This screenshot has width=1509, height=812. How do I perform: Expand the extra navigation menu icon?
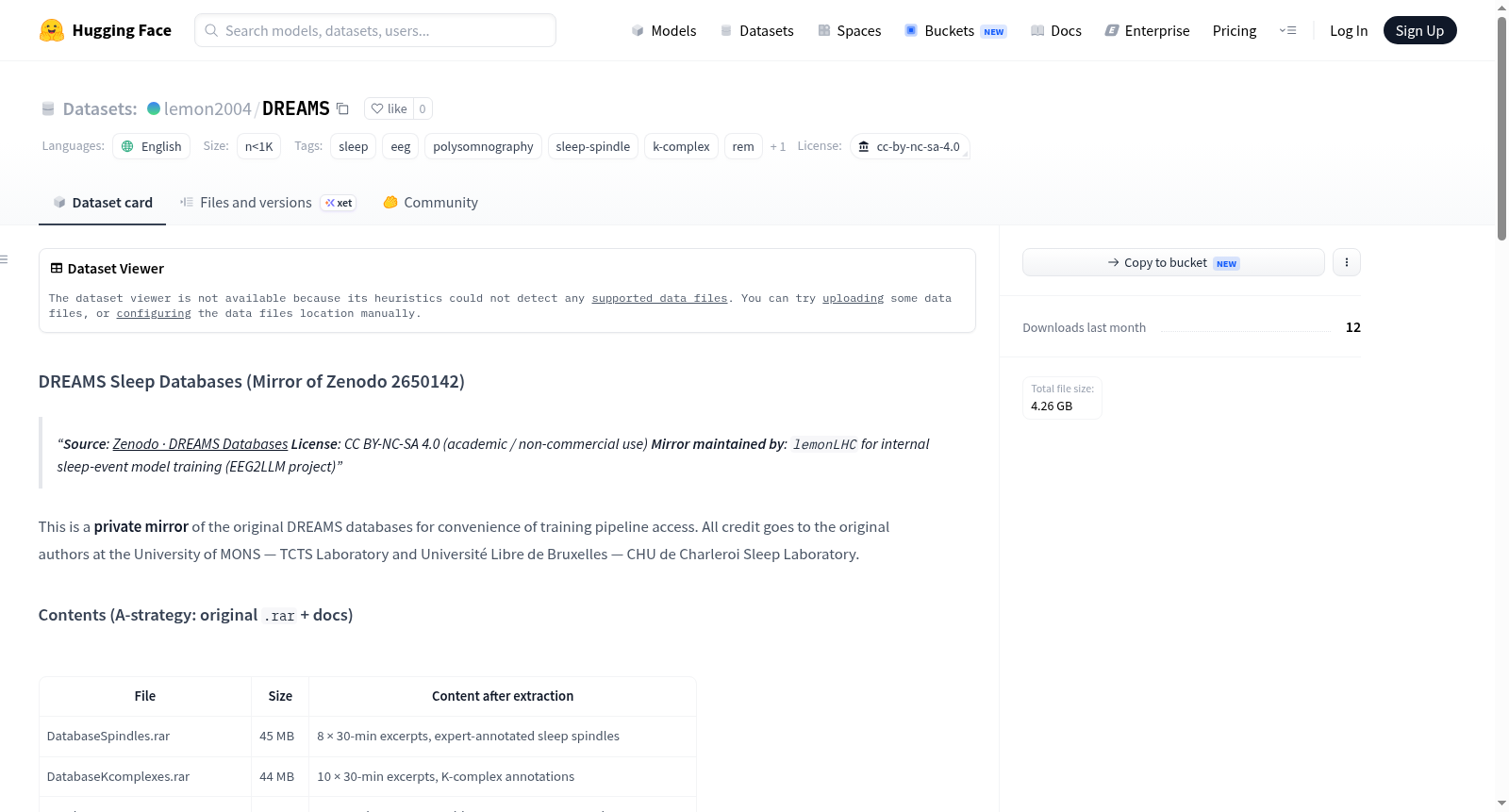click(1287, 30)
